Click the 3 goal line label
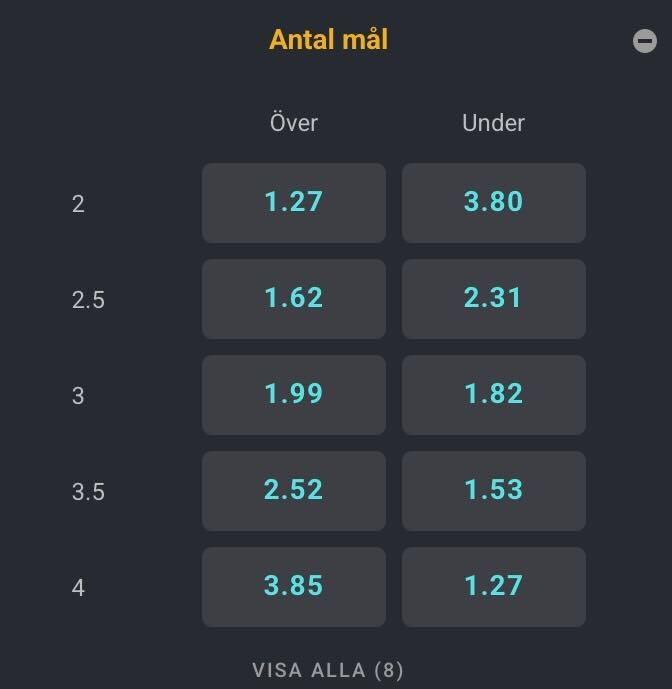 point(78,395)
